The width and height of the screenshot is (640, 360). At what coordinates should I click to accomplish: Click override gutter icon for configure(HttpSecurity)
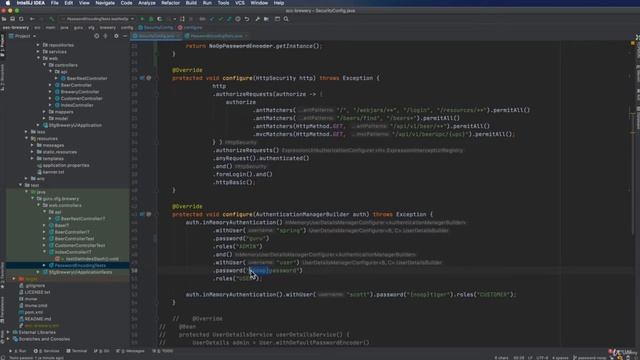[142, 78]
